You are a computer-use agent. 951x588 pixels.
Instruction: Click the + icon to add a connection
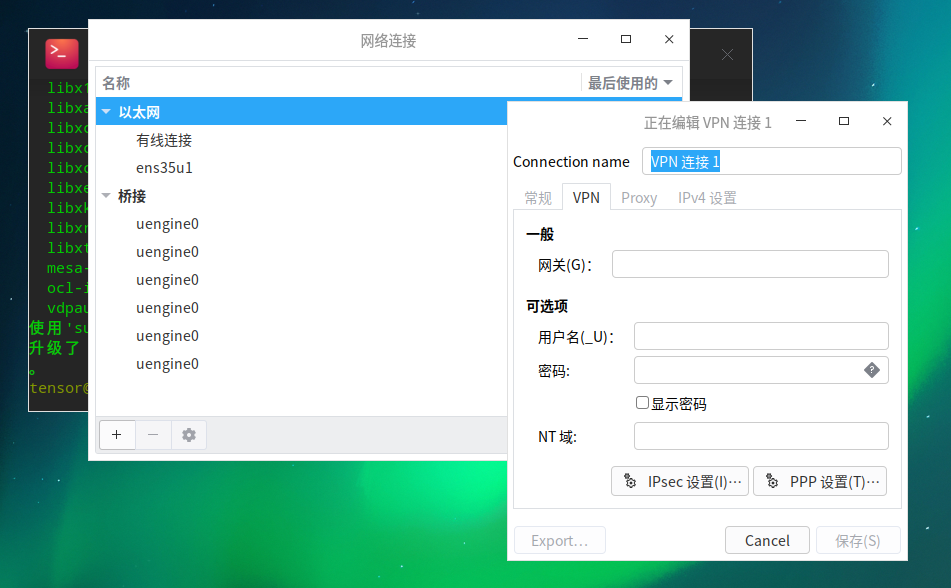click(117, 435)
